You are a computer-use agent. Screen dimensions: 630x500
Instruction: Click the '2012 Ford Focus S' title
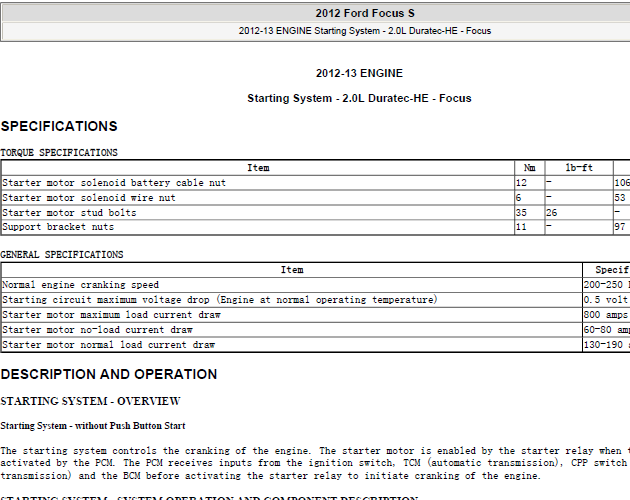(365, 13)
